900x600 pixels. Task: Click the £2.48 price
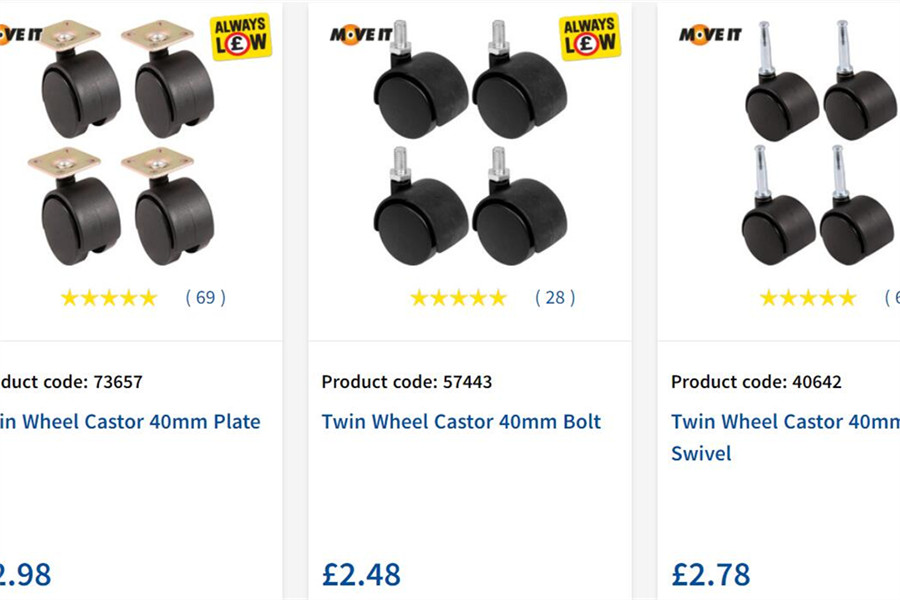click(361, 574)
